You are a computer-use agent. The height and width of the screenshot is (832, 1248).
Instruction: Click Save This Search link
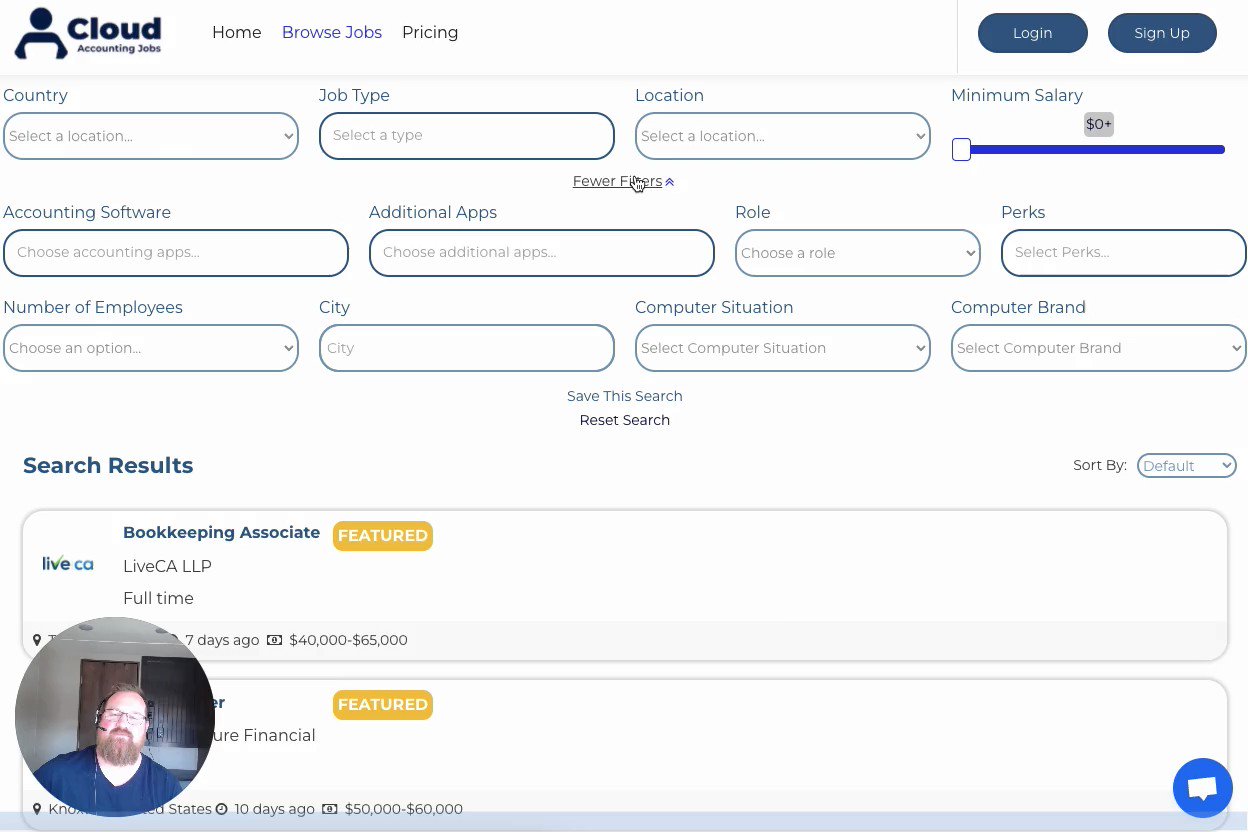625,396
